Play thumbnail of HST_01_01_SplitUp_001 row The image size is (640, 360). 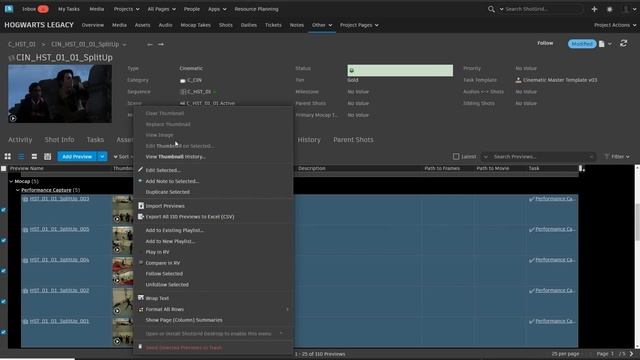pyautogui.click(x=117, y=341)
